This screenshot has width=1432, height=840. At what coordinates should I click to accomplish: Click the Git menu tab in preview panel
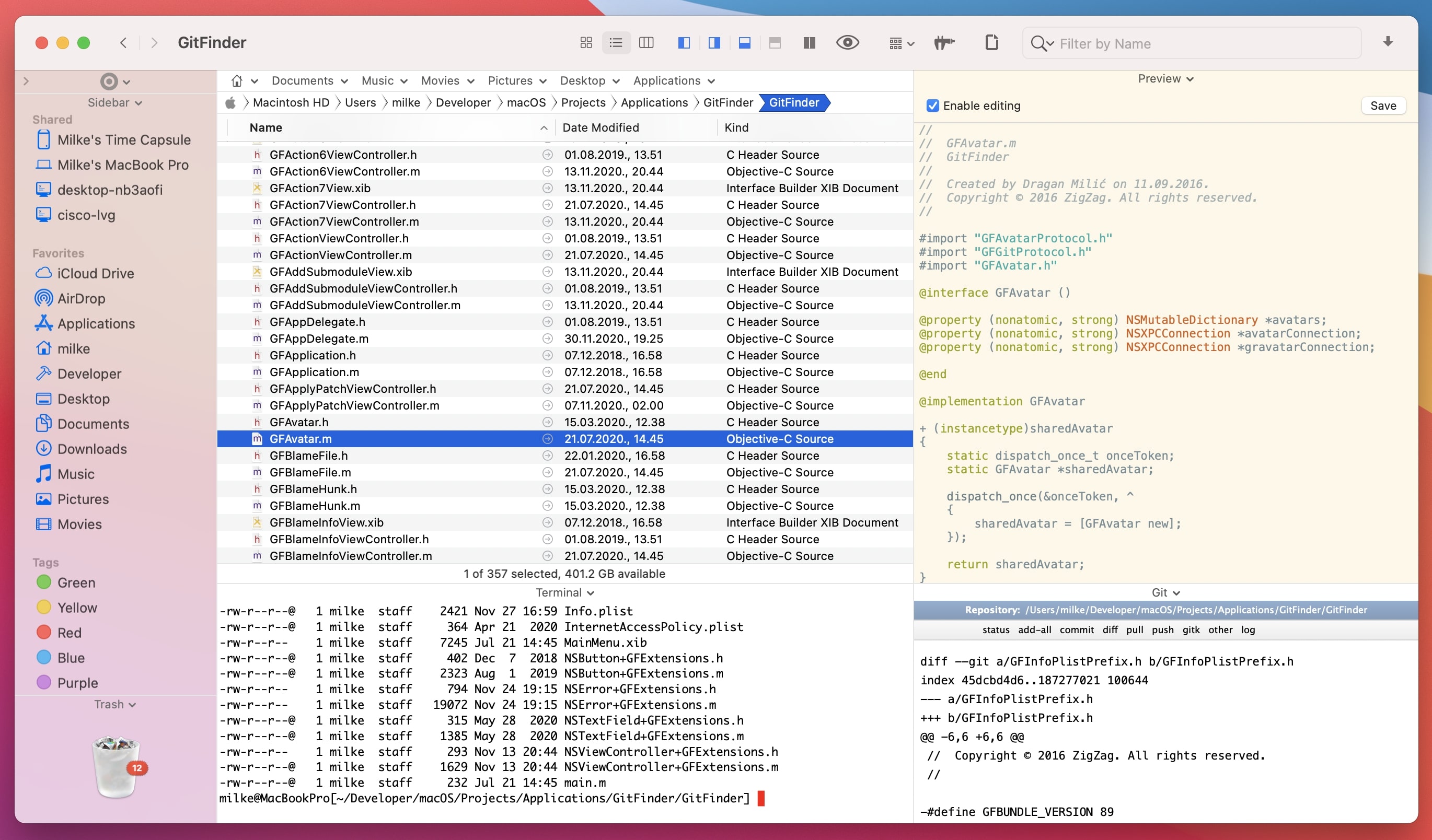click(x=1162, y=592)
